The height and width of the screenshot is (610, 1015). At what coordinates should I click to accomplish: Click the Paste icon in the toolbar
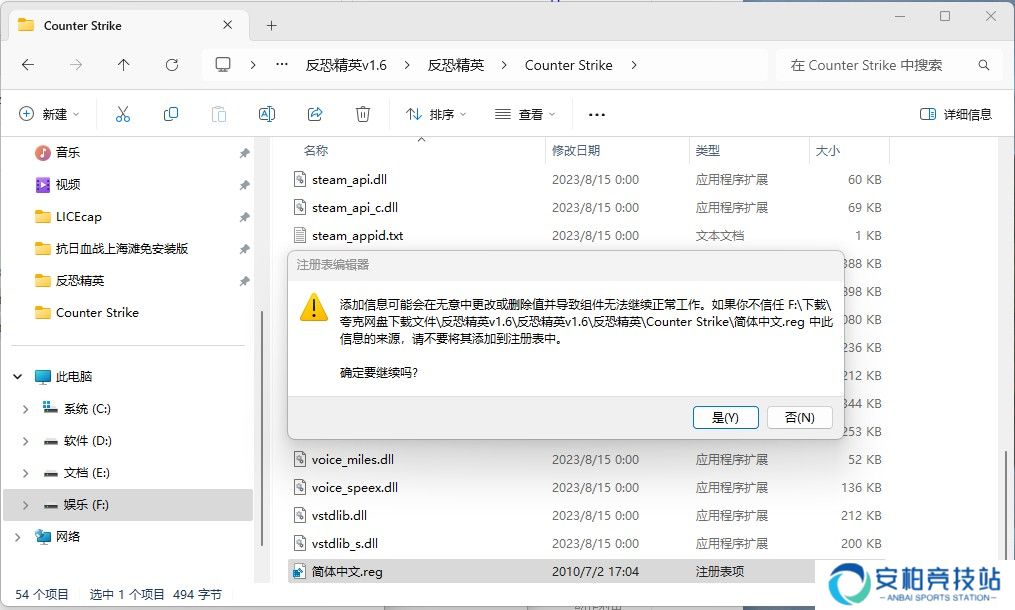[x=219, y=114]
